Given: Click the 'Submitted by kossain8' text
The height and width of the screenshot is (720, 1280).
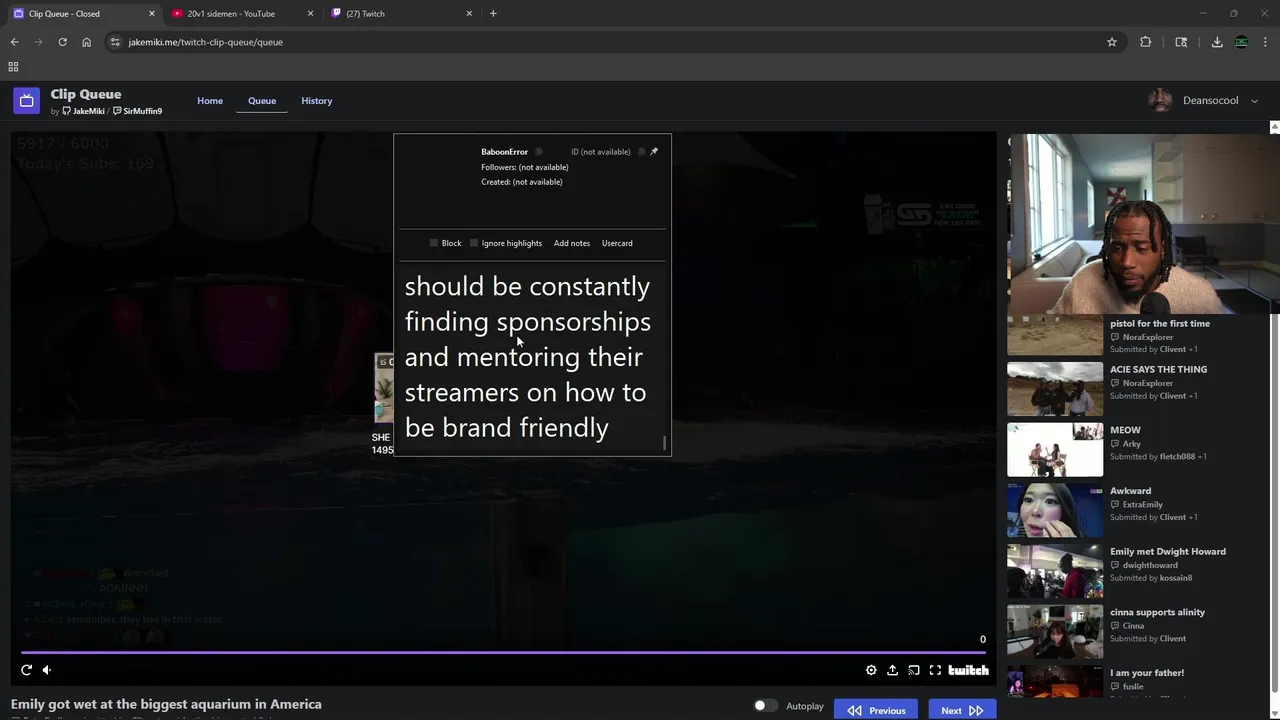Looking at the screenshot, I should tap(1151, 578).
